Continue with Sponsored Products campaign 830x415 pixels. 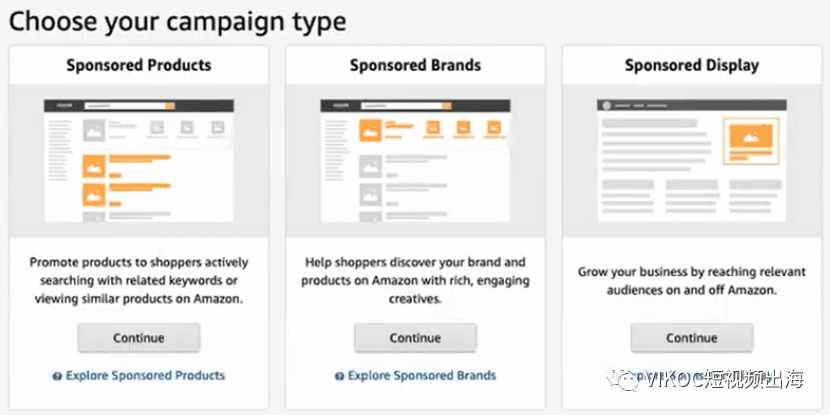pos(139,338)
